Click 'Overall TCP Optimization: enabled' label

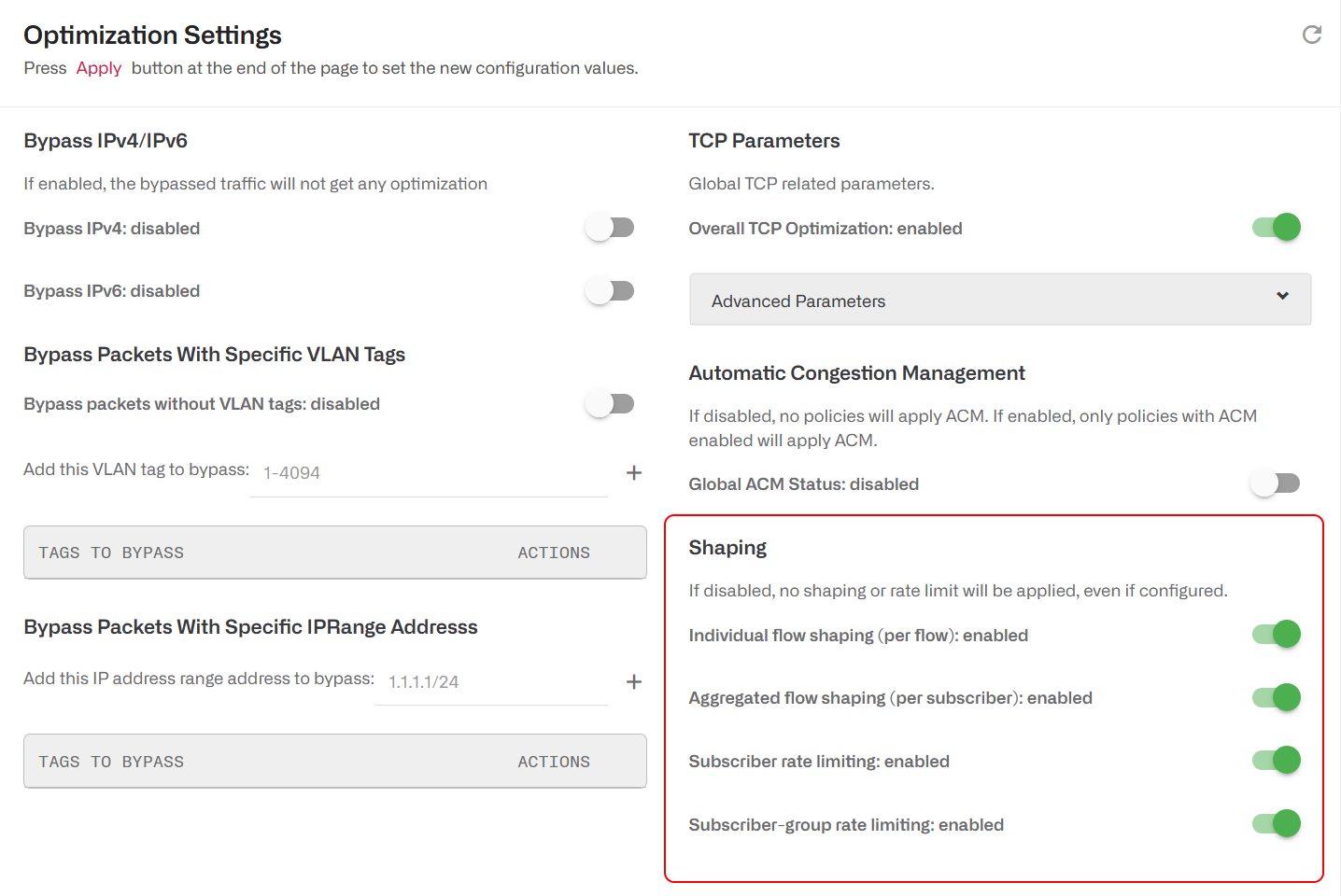[826, 229]
